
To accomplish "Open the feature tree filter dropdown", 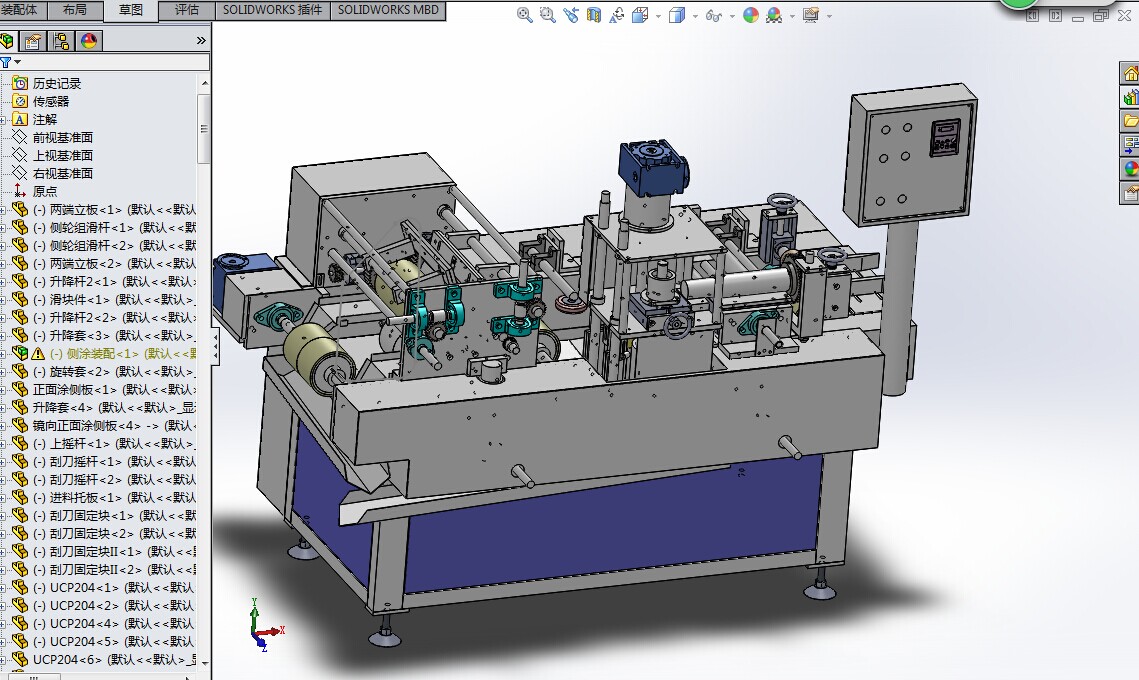I will tap(17, 62).
